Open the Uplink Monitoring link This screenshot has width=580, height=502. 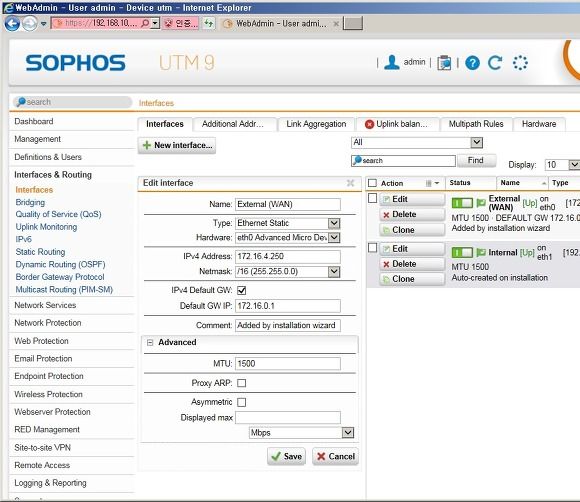point(46,227)
